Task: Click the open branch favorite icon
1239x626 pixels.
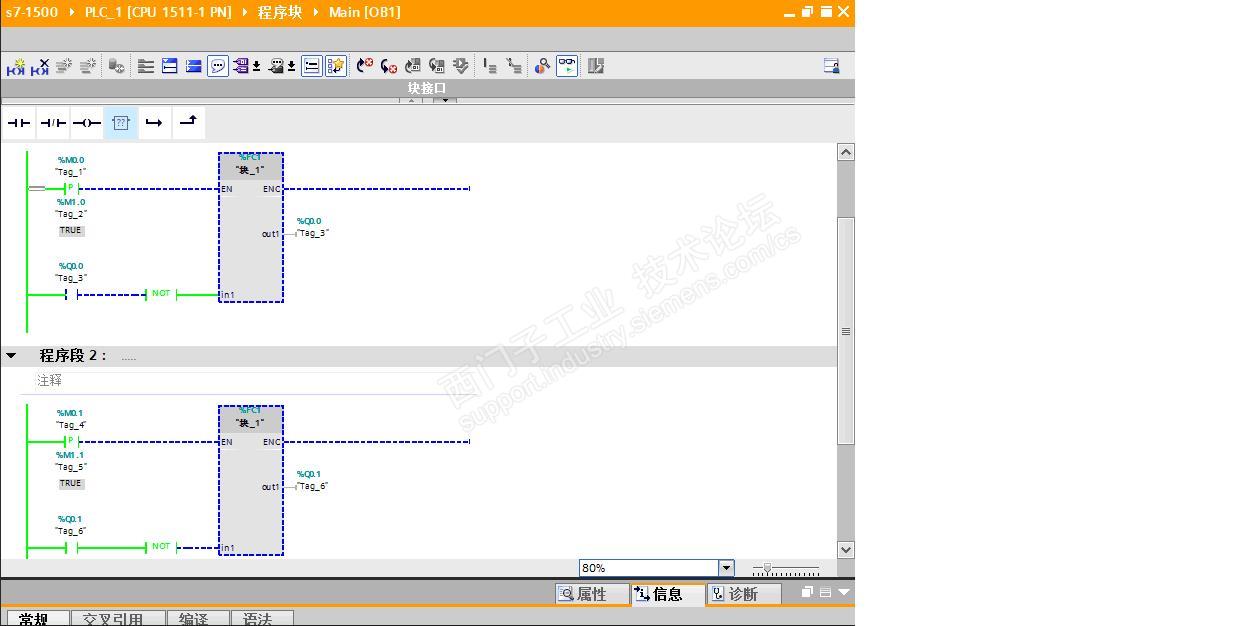Action: (154, 123)
